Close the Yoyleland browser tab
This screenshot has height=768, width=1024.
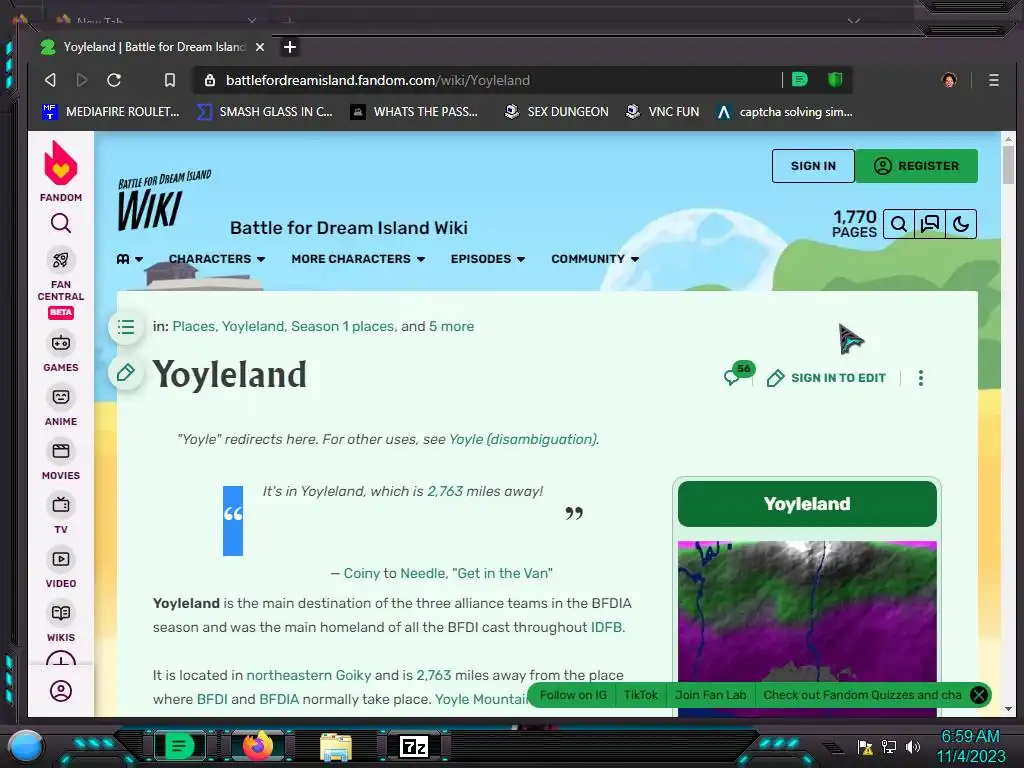pyautogui.click(x=260, y=47)
